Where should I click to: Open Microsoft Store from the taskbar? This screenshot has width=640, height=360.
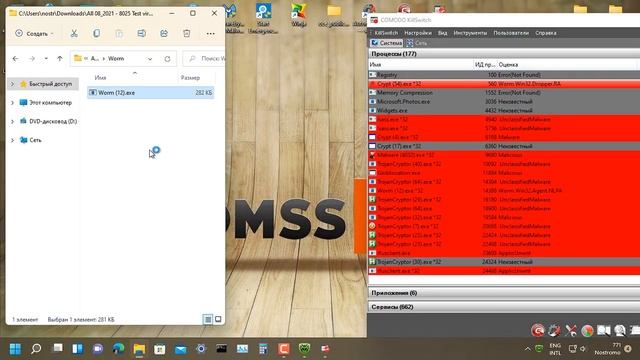click(160, 349)
